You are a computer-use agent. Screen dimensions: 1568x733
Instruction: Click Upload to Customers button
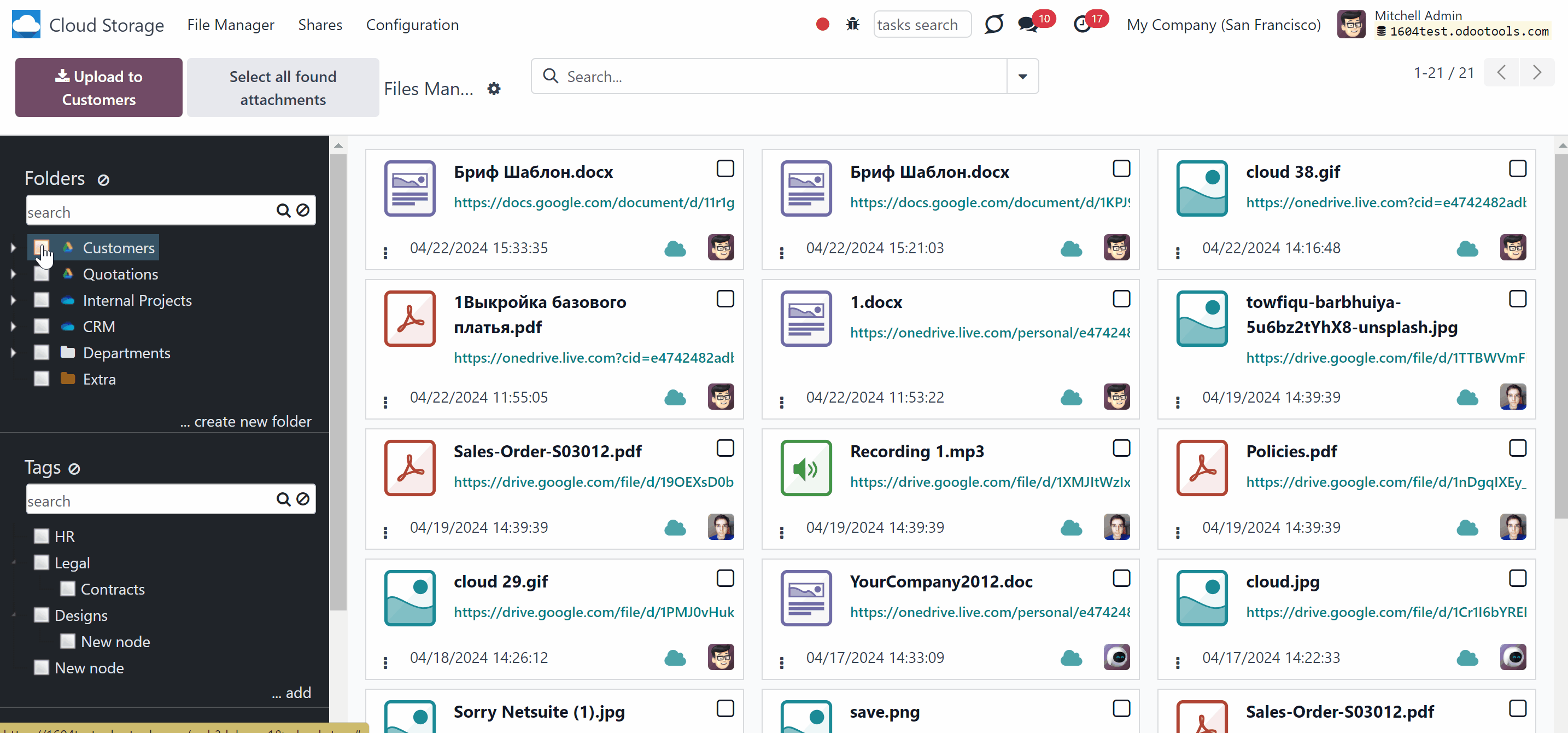tap(98, 88)
